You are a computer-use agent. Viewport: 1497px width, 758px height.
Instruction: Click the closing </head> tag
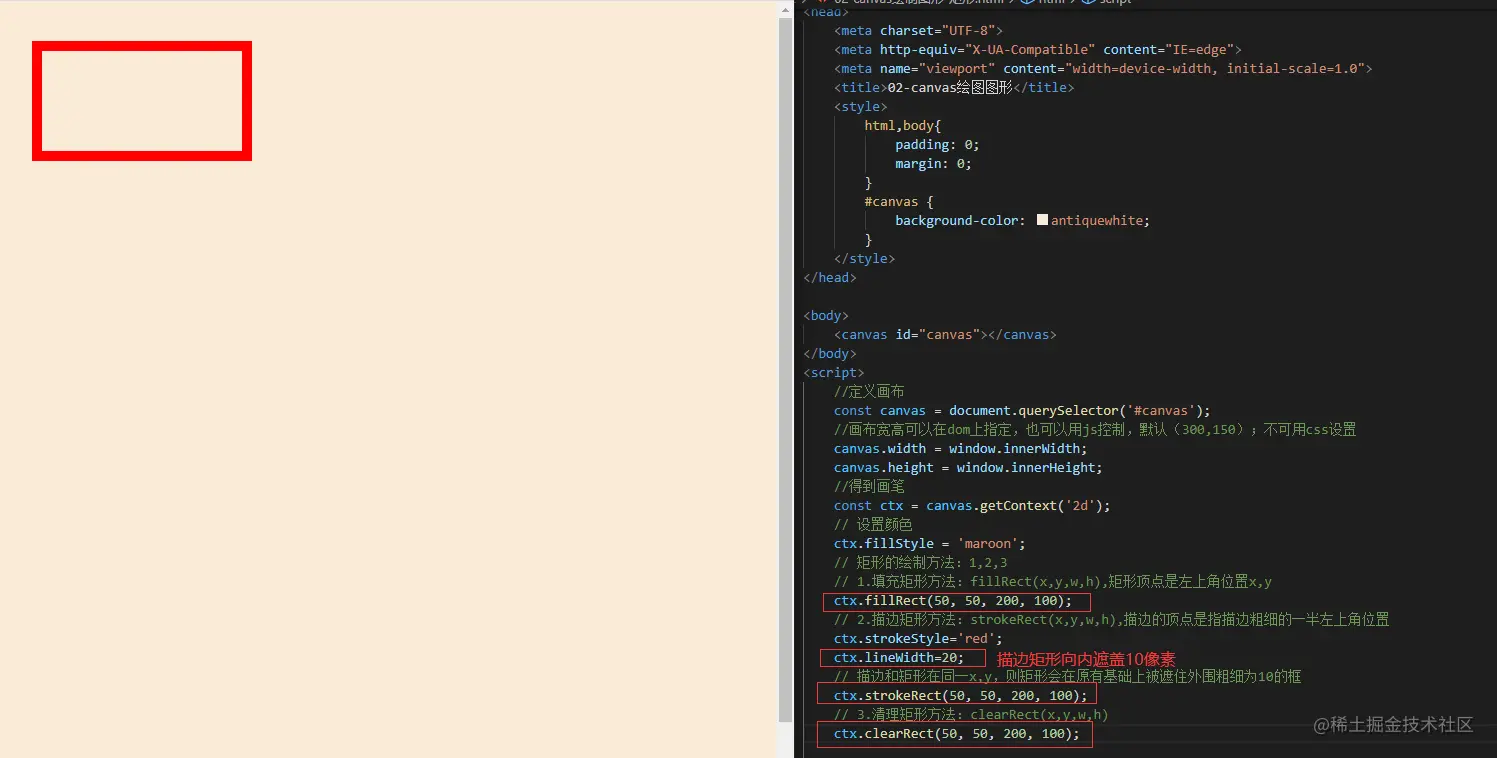pos(830,277)
